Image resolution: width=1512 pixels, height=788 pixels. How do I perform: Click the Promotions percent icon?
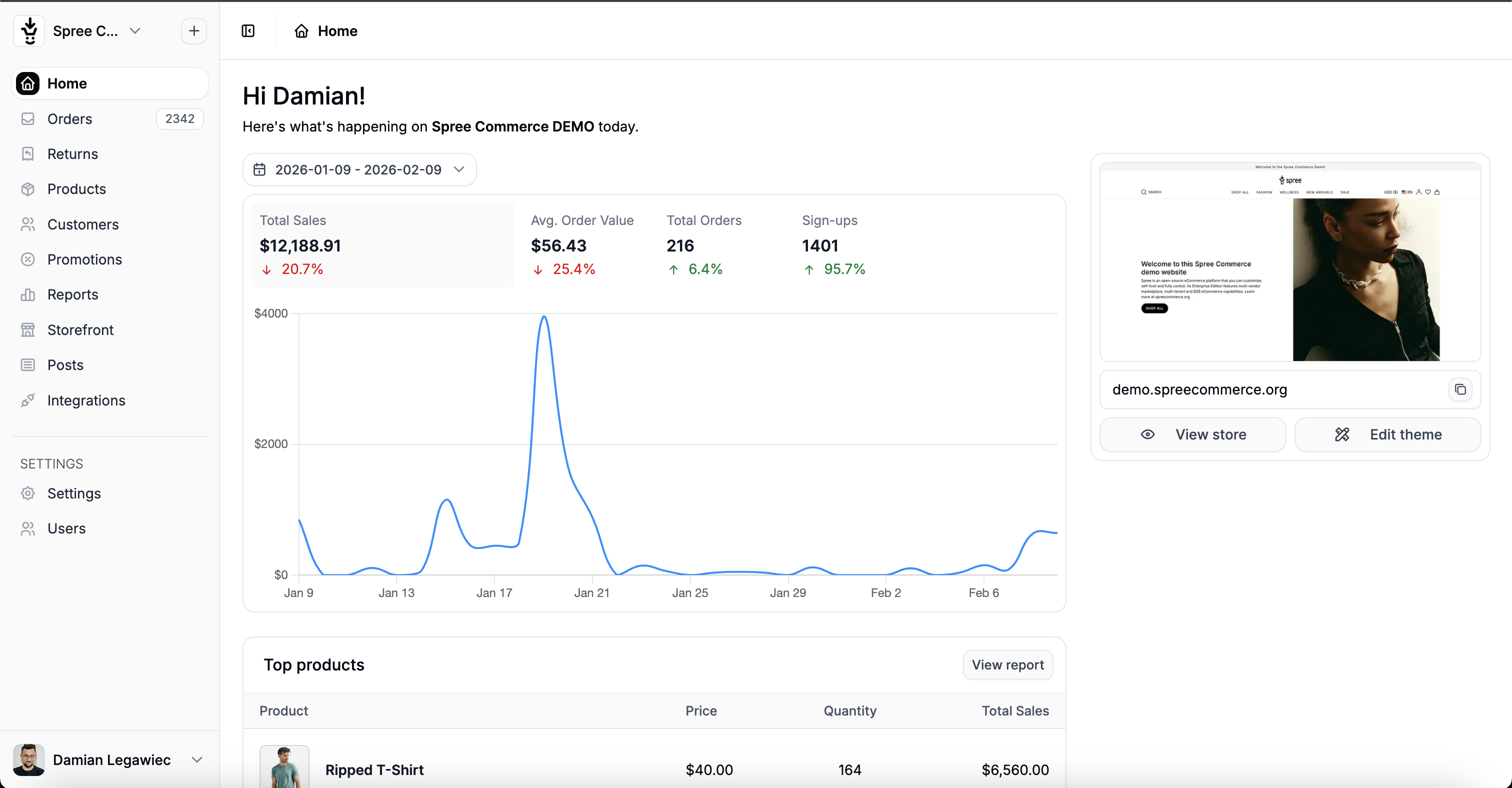(27, 259)
